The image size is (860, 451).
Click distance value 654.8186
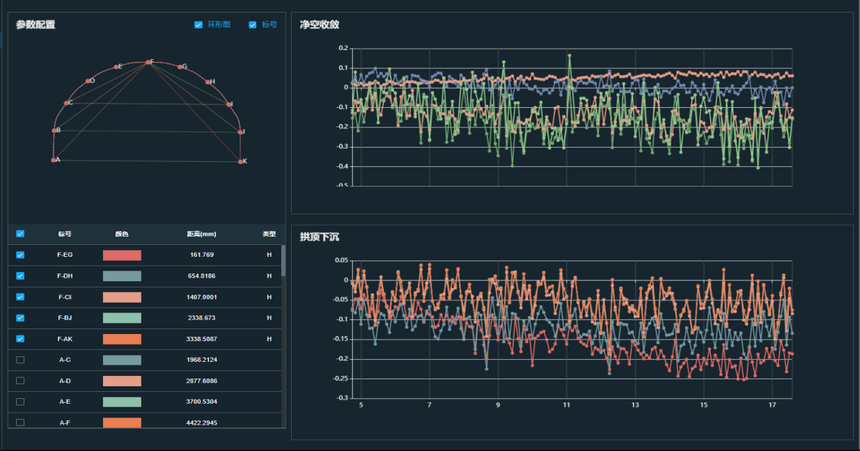pyautogui.click(x=201, y=276)
